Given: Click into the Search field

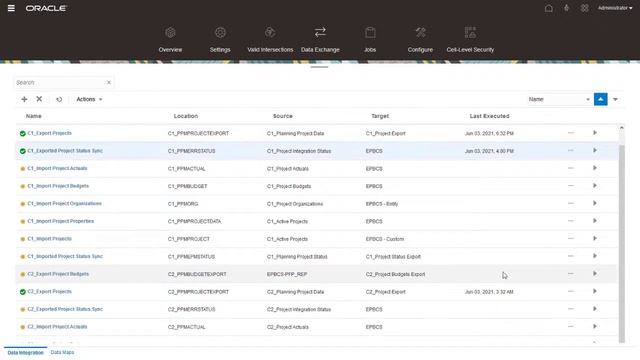Looking at the screenshot, I should click(60, 82).
